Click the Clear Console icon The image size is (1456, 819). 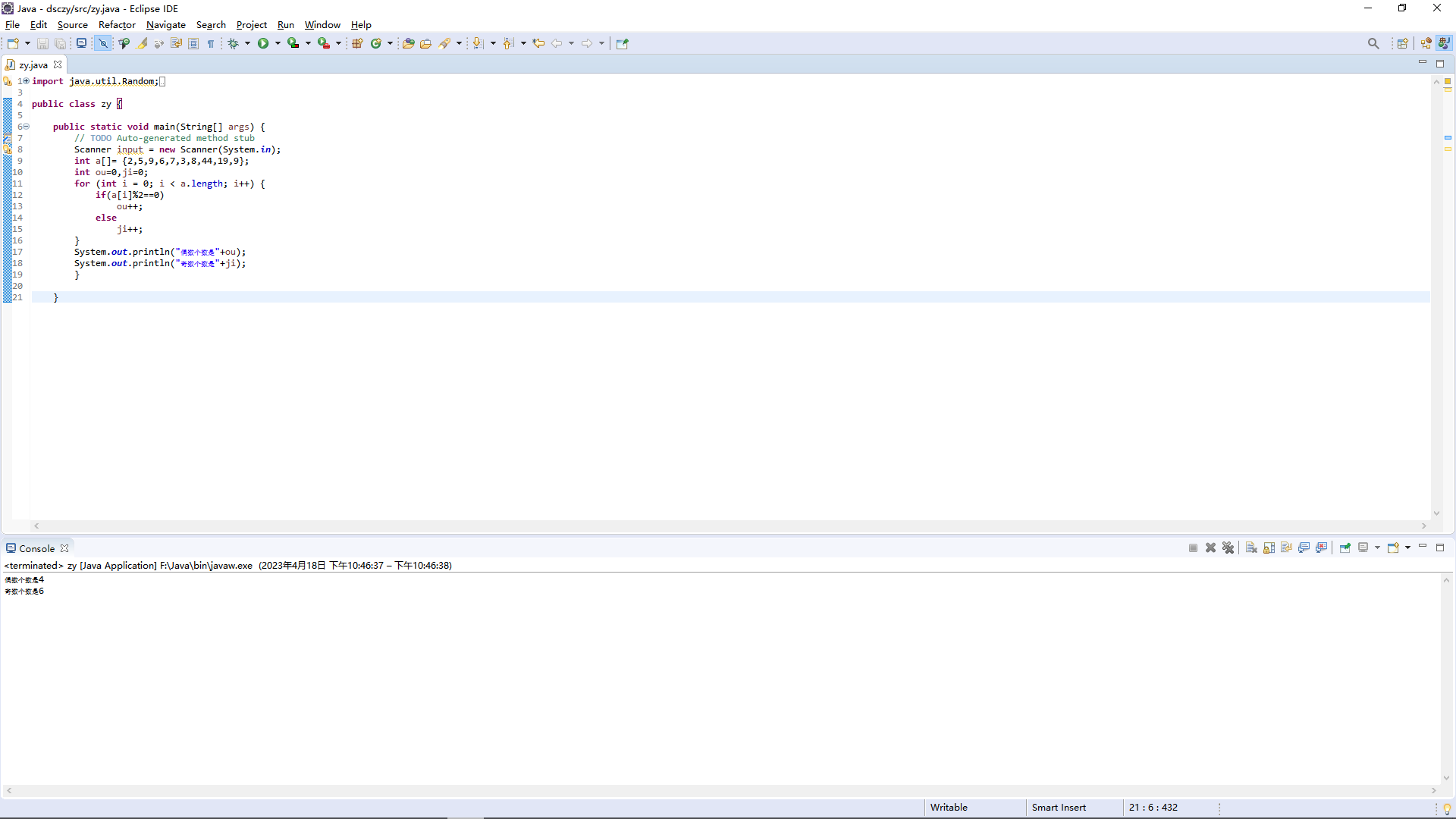(x=1251, y=548)
